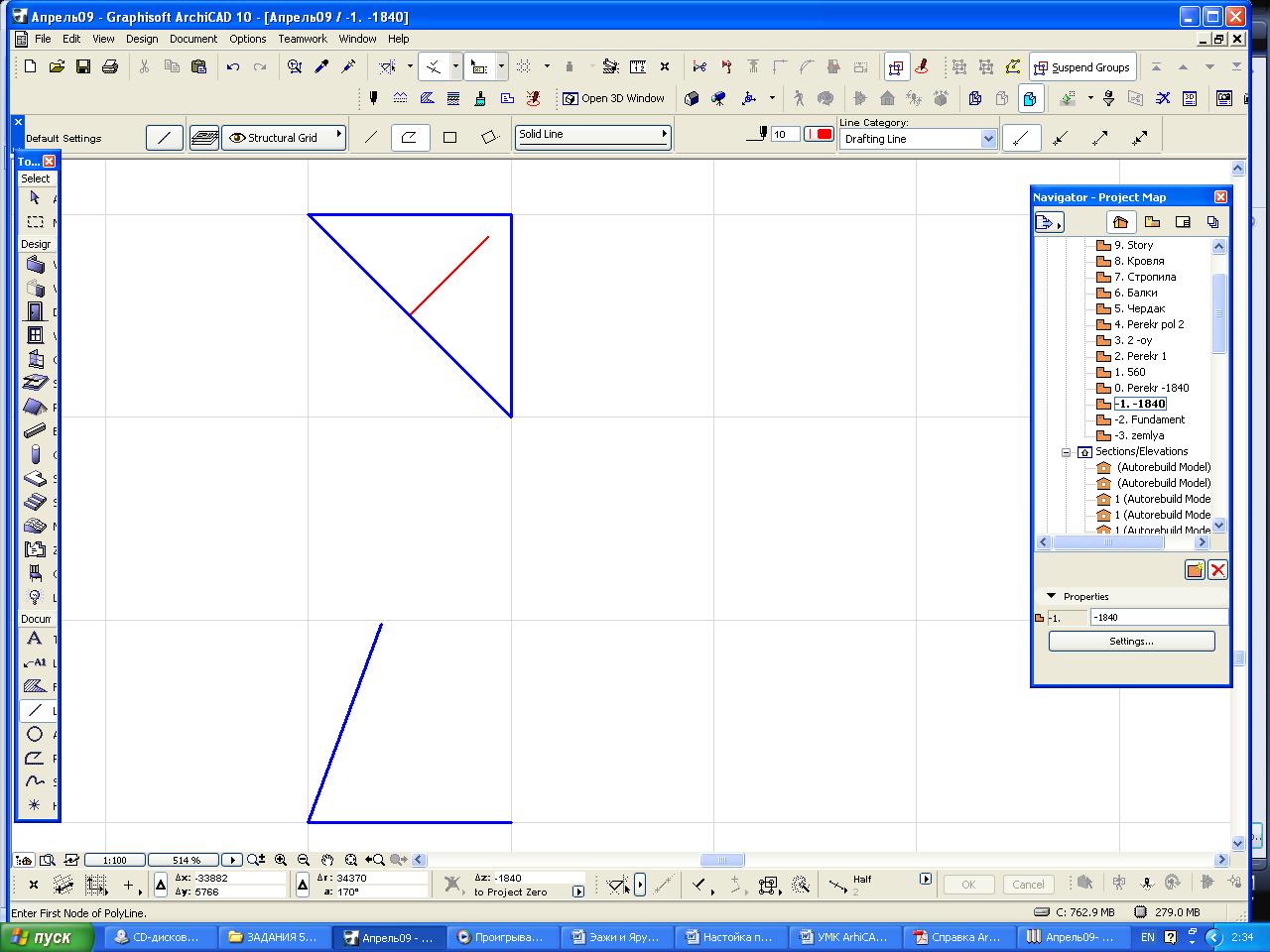Click the Zoom Out magnifier icon

pos(304,860)
